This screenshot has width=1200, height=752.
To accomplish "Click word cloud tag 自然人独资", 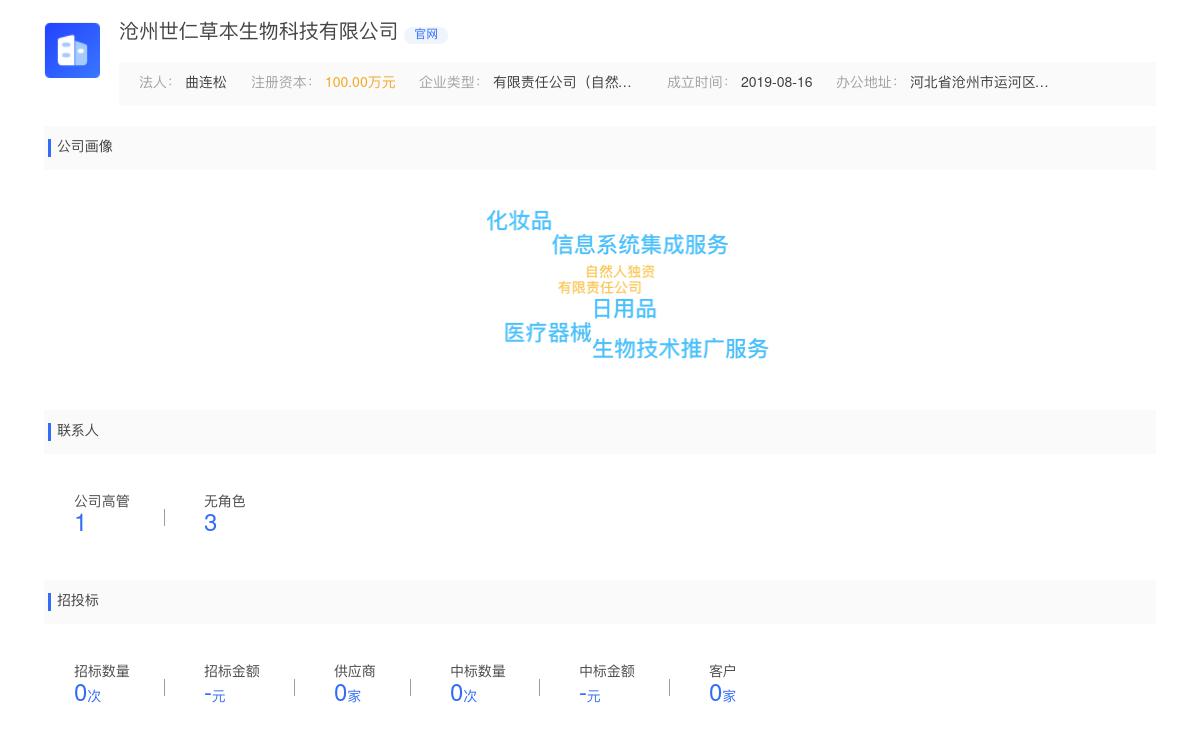I will tap(620, 272).
